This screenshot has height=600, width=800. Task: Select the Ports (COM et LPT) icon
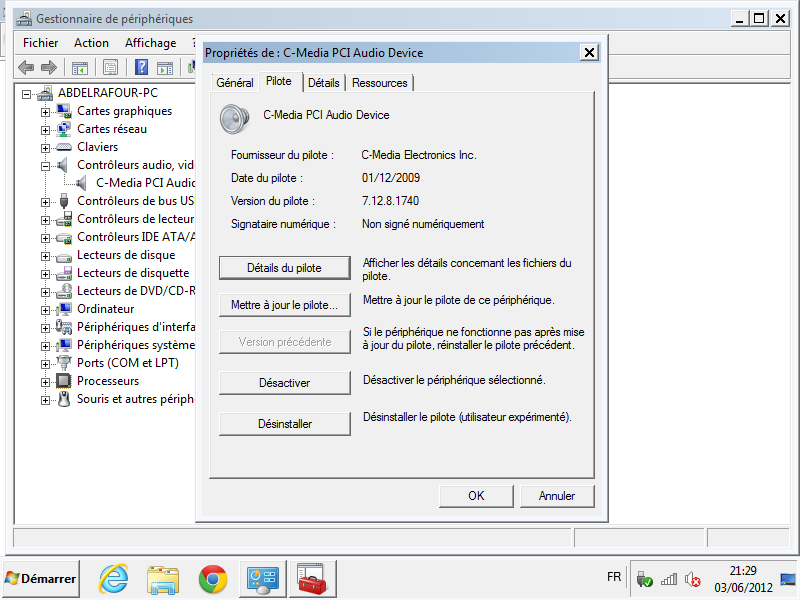point(64,363)
